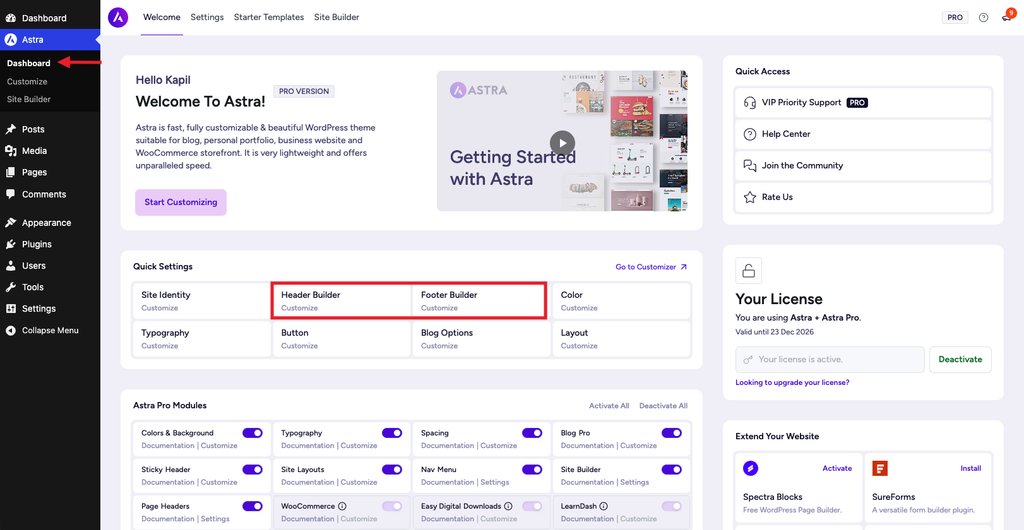The height and width of the screenshot is (530, 1024).
Task: Click the WooCommerce info icon
Action: tap(342, 506)
